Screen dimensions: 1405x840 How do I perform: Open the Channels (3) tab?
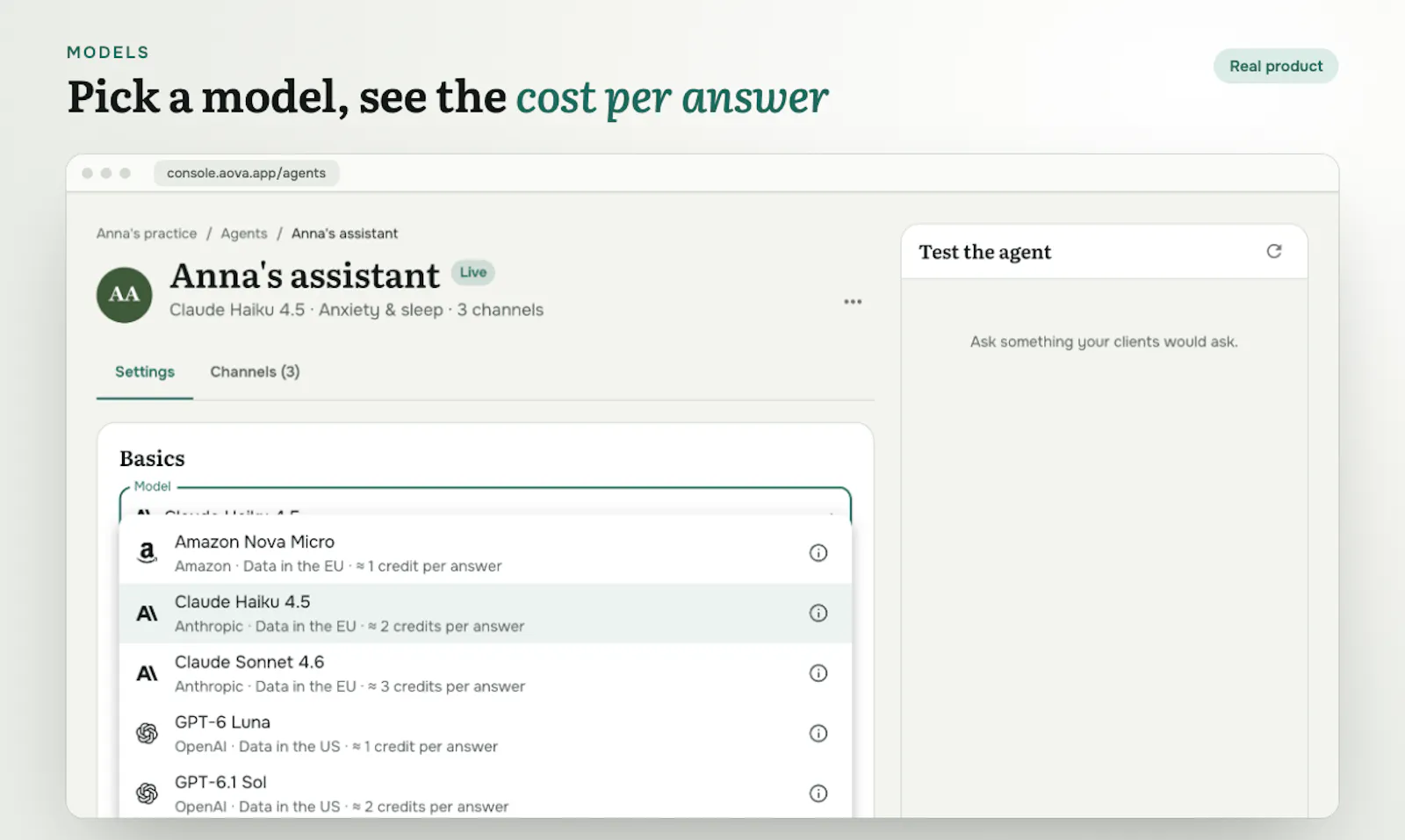255,372
